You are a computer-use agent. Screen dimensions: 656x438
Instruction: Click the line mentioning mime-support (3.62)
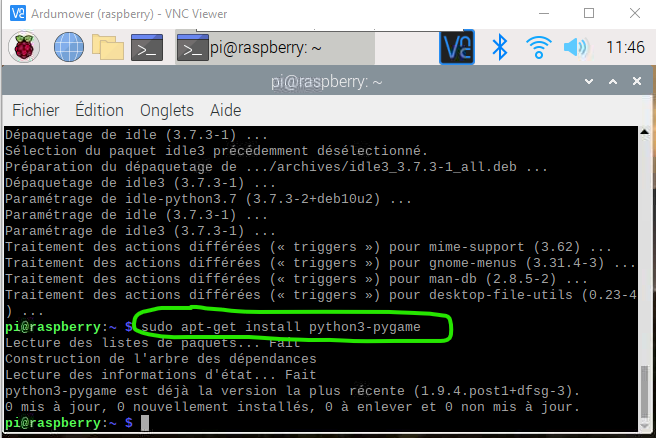coord(308,247)
